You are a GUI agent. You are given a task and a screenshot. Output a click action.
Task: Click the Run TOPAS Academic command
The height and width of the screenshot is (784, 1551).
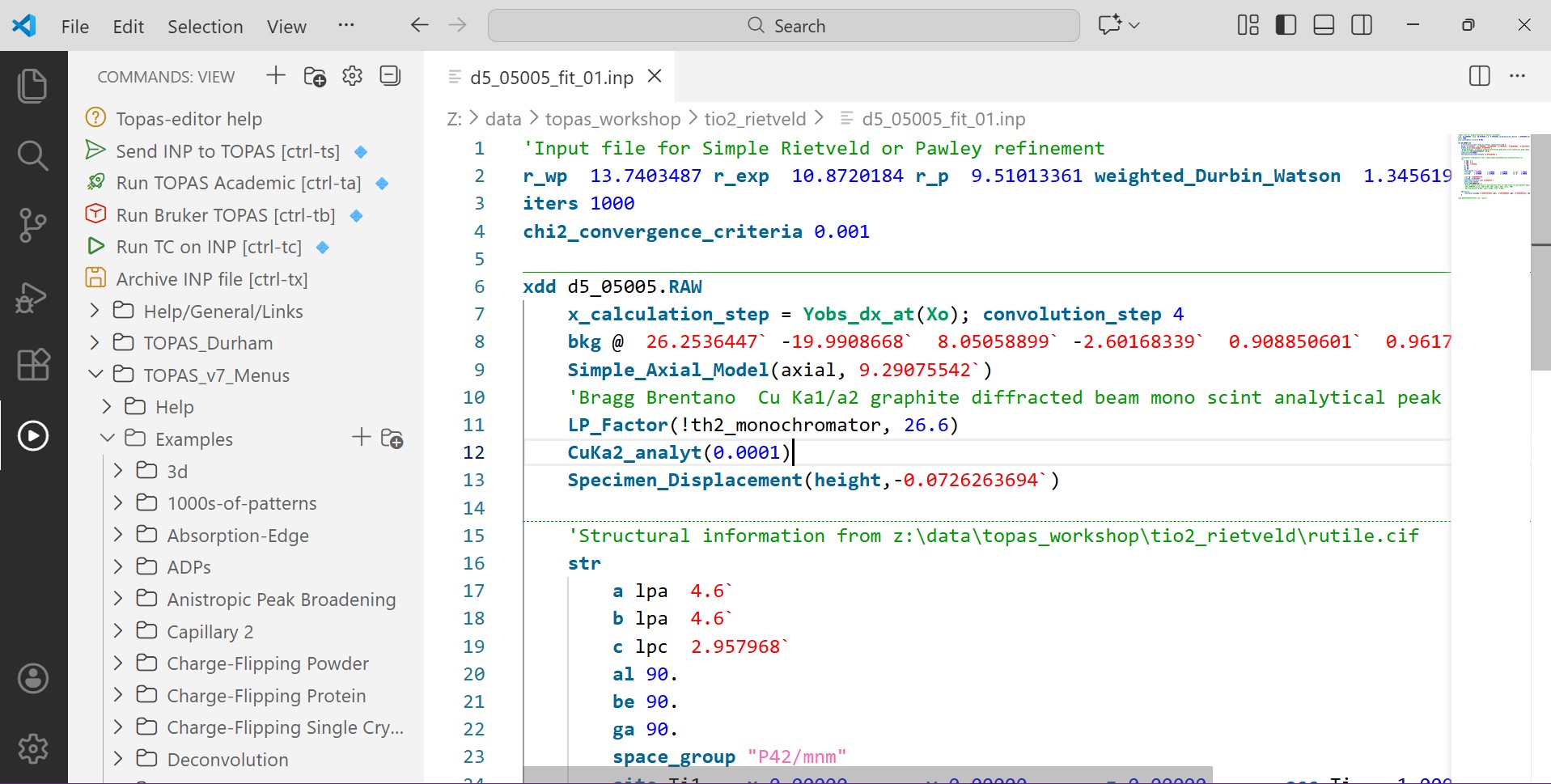(x=238, y=184)
